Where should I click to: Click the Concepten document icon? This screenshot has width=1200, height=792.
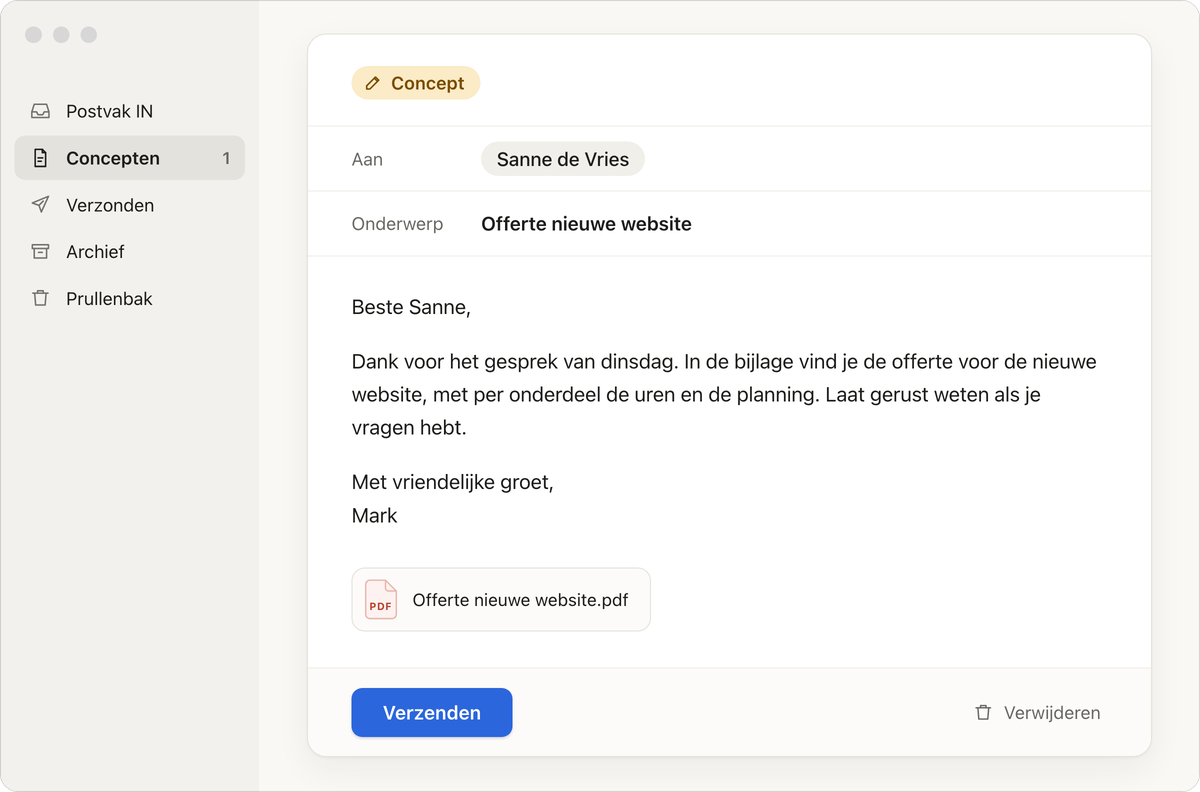click(x=40, y=158)
